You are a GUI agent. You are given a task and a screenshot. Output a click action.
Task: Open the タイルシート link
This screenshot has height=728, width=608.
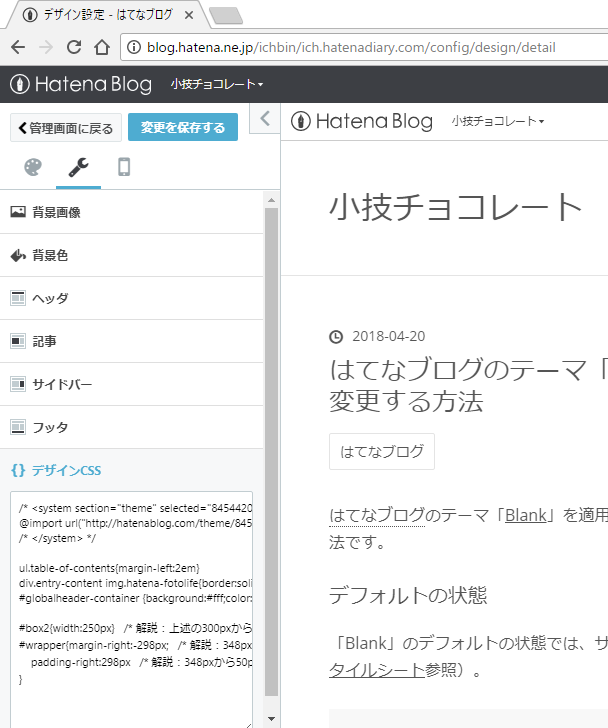377,670
